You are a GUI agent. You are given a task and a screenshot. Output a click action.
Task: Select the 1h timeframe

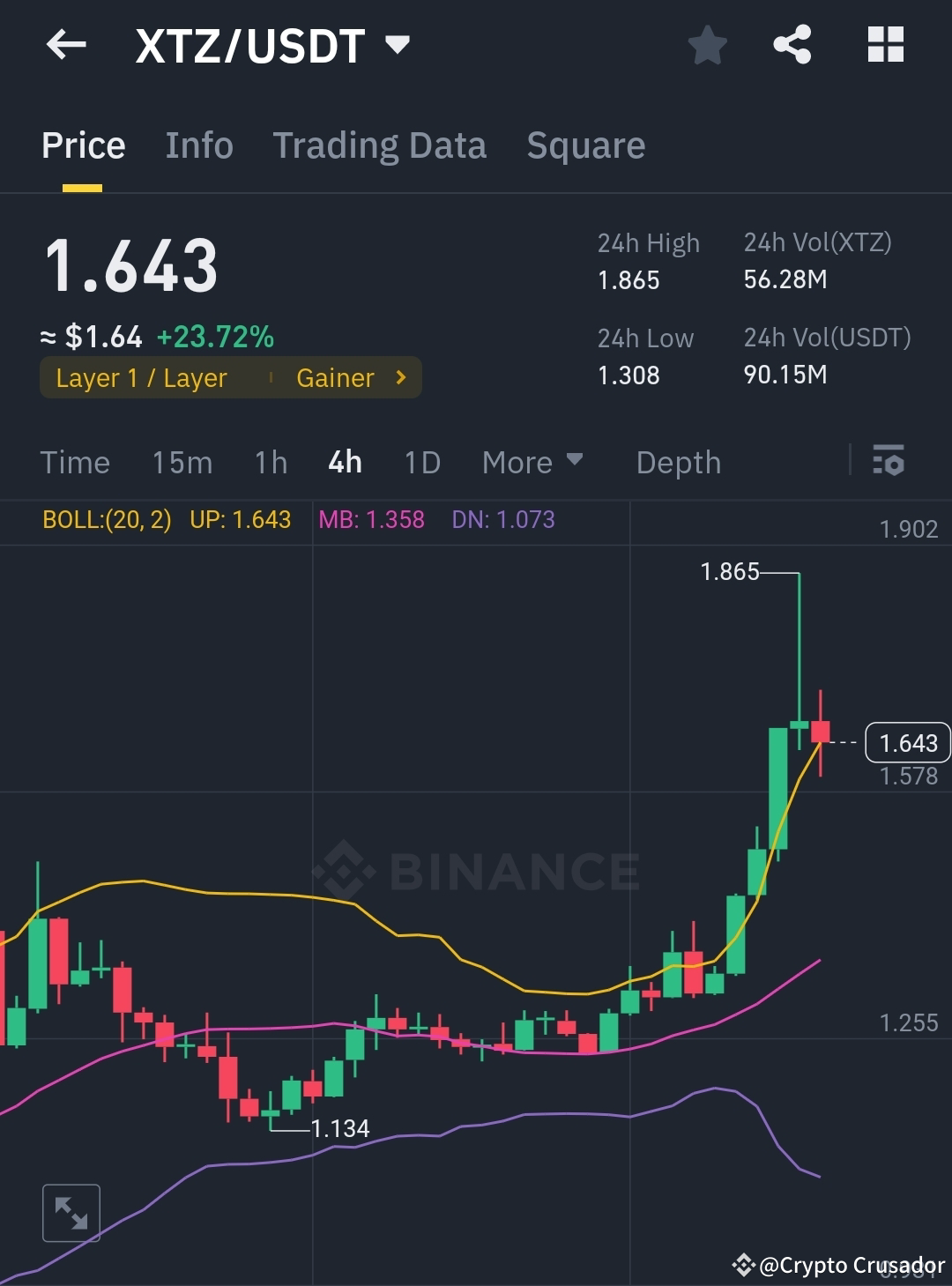click(x=270, y=461)
